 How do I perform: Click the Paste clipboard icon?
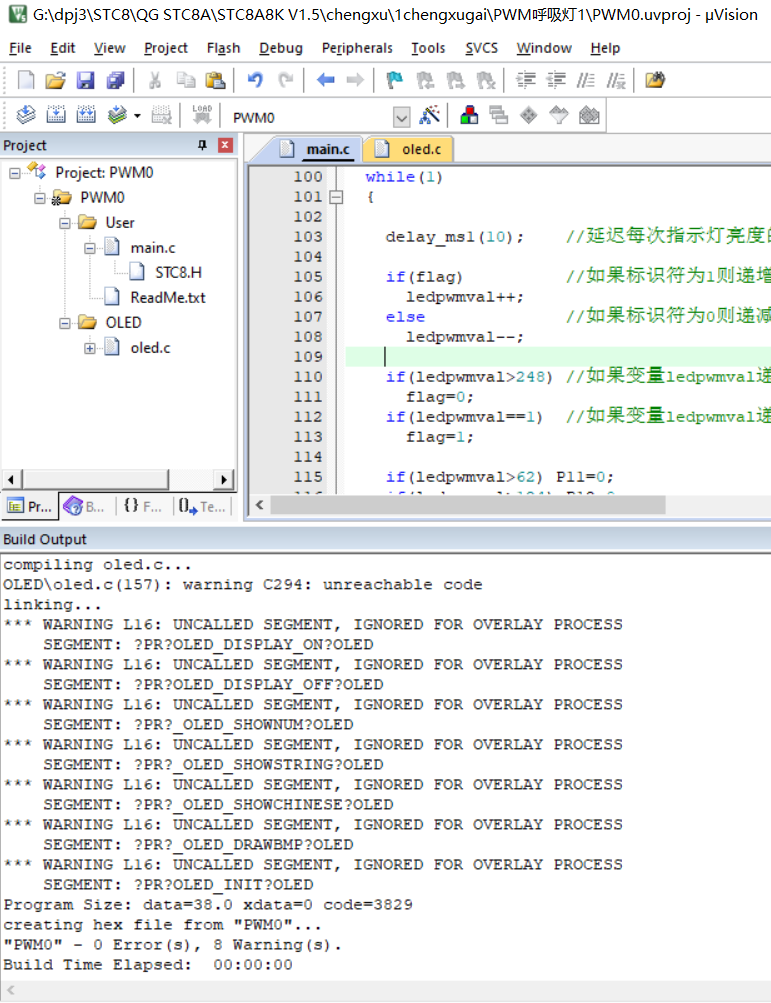[x=215, y=80]
